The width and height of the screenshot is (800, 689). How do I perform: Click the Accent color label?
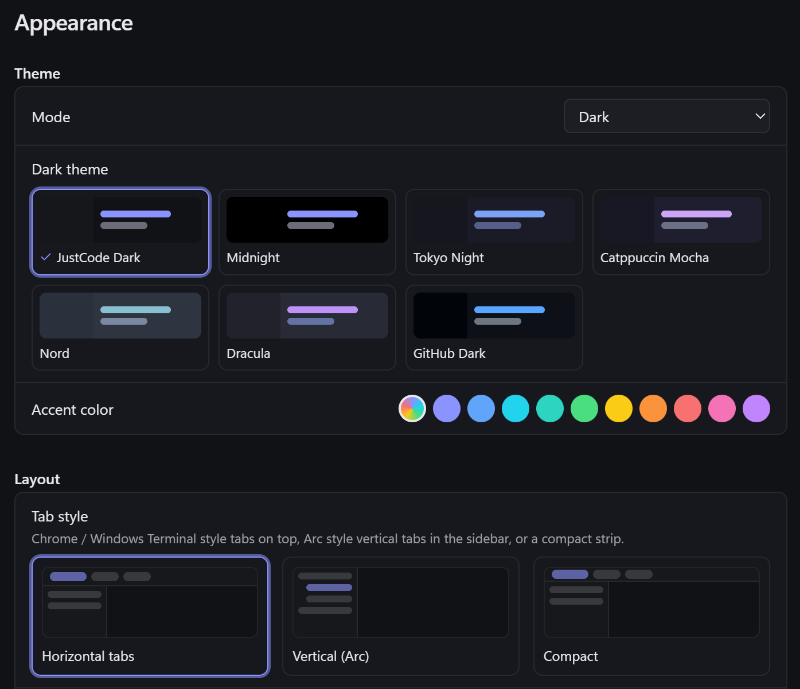click(x=72, y=409)
